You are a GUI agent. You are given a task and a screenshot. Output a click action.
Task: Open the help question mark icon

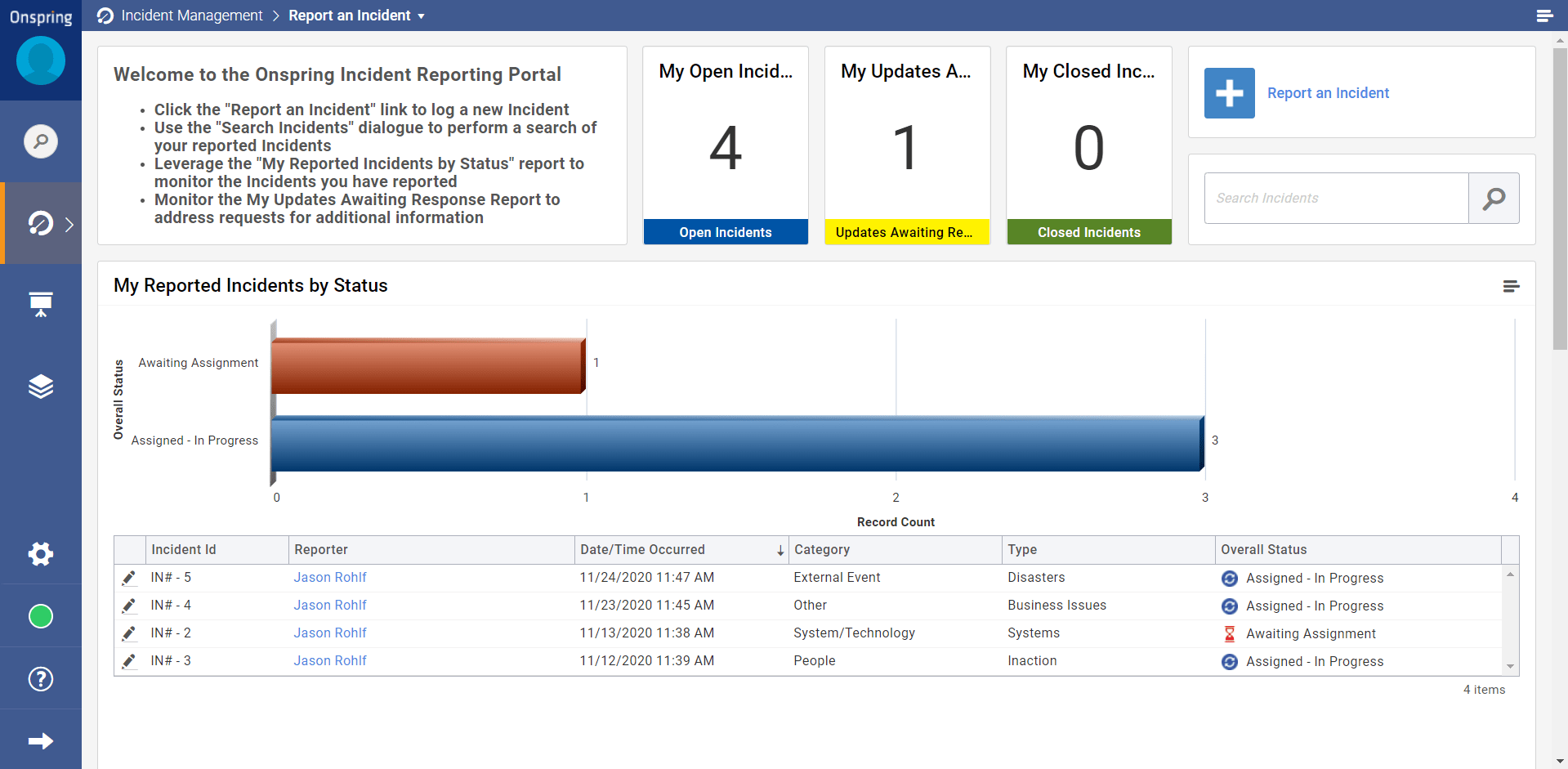pos(41,679)
